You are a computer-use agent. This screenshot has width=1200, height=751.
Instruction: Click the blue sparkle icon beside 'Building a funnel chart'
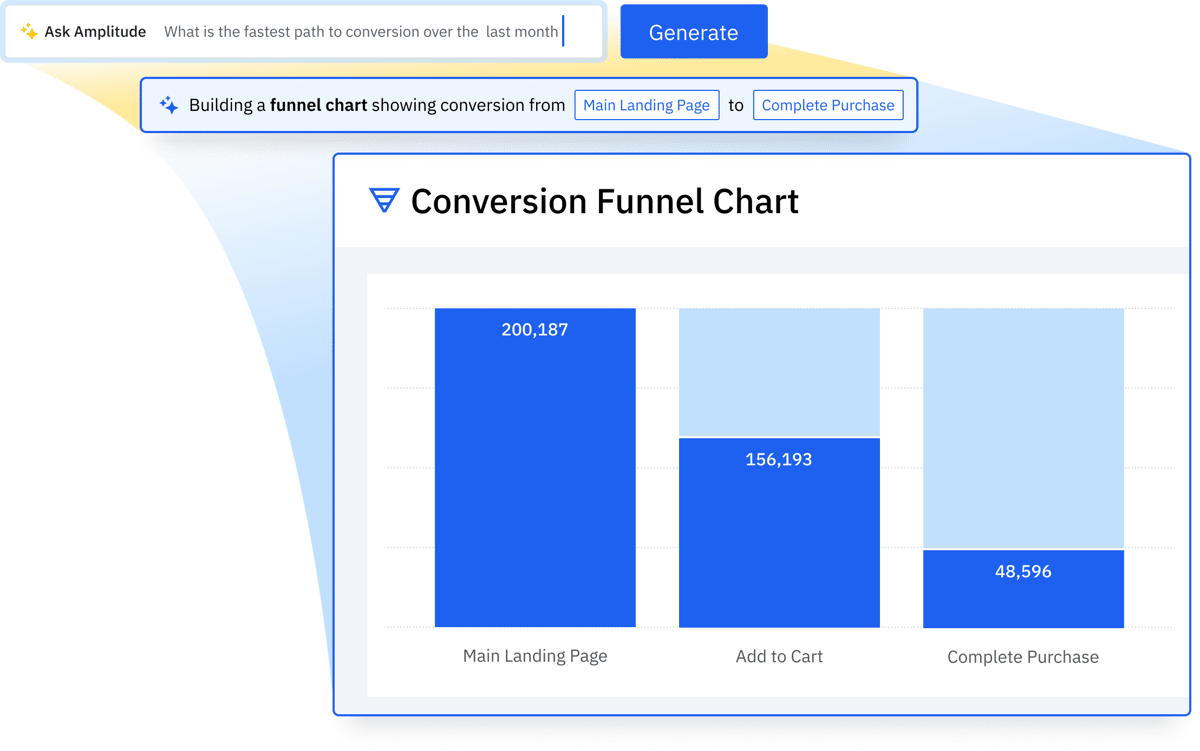(x=169, y=105)
